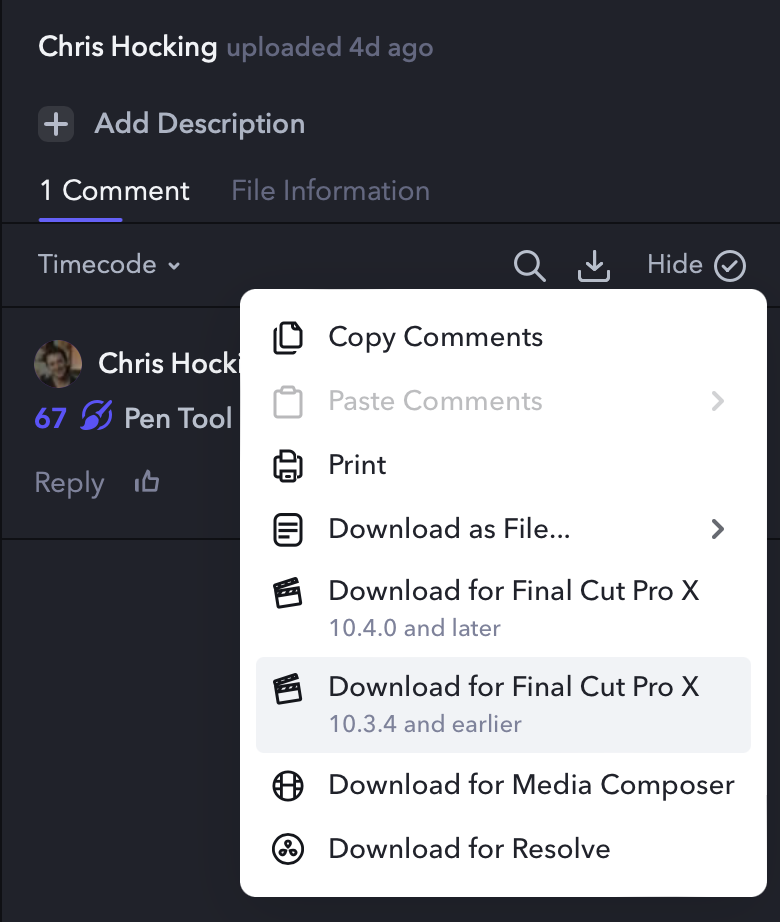Click the plus icon beside Add Description

[56, 124]
